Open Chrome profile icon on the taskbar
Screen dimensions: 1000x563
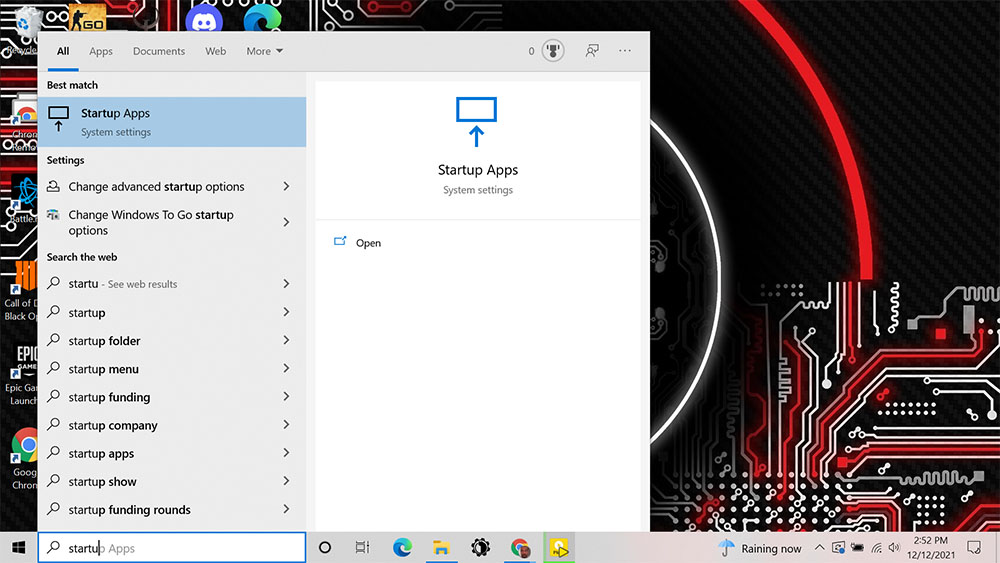pyautogui.click(x=520, y=548)
